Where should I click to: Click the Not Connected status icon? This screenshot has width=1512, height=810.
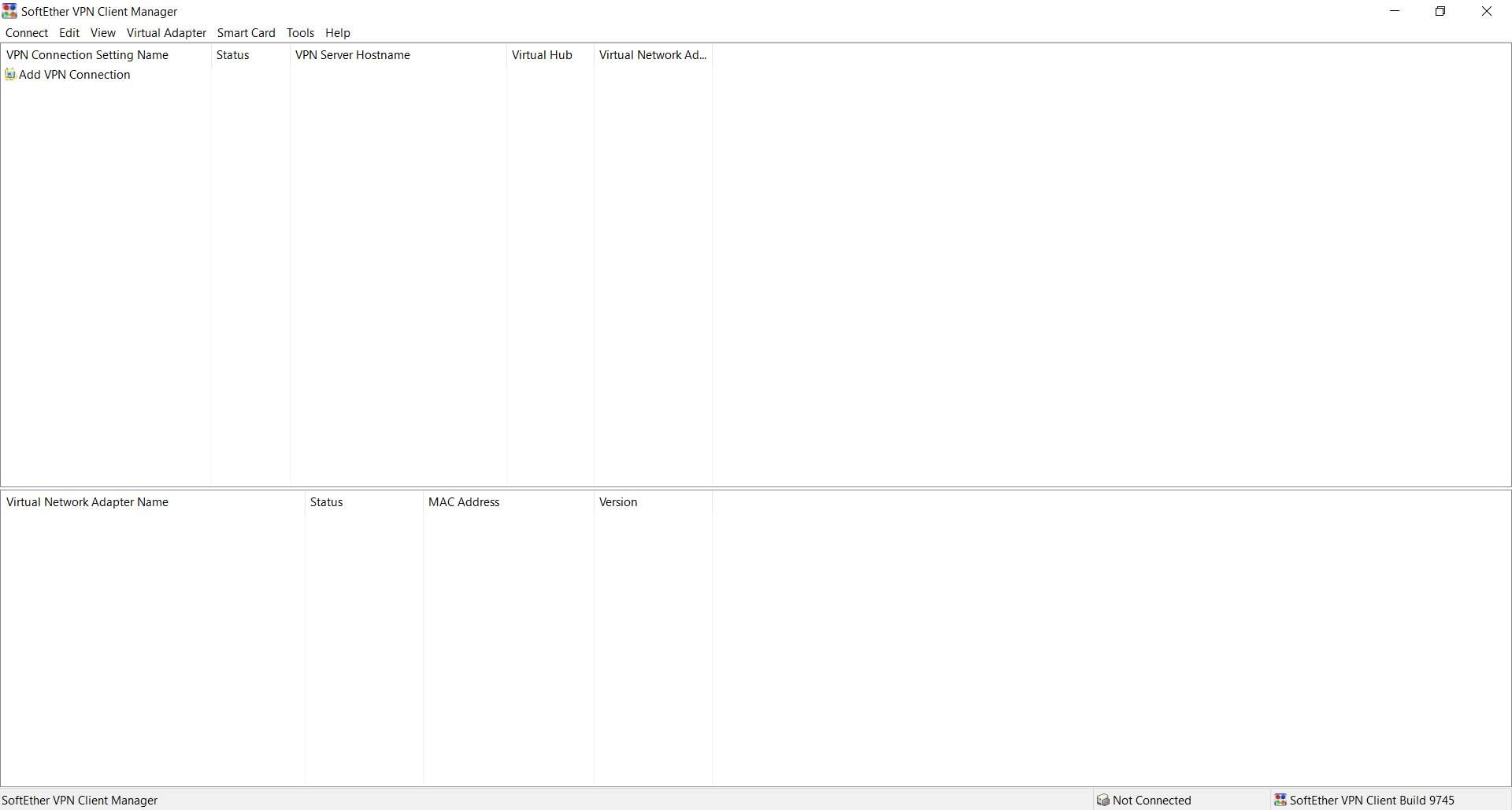(1103, 801)
